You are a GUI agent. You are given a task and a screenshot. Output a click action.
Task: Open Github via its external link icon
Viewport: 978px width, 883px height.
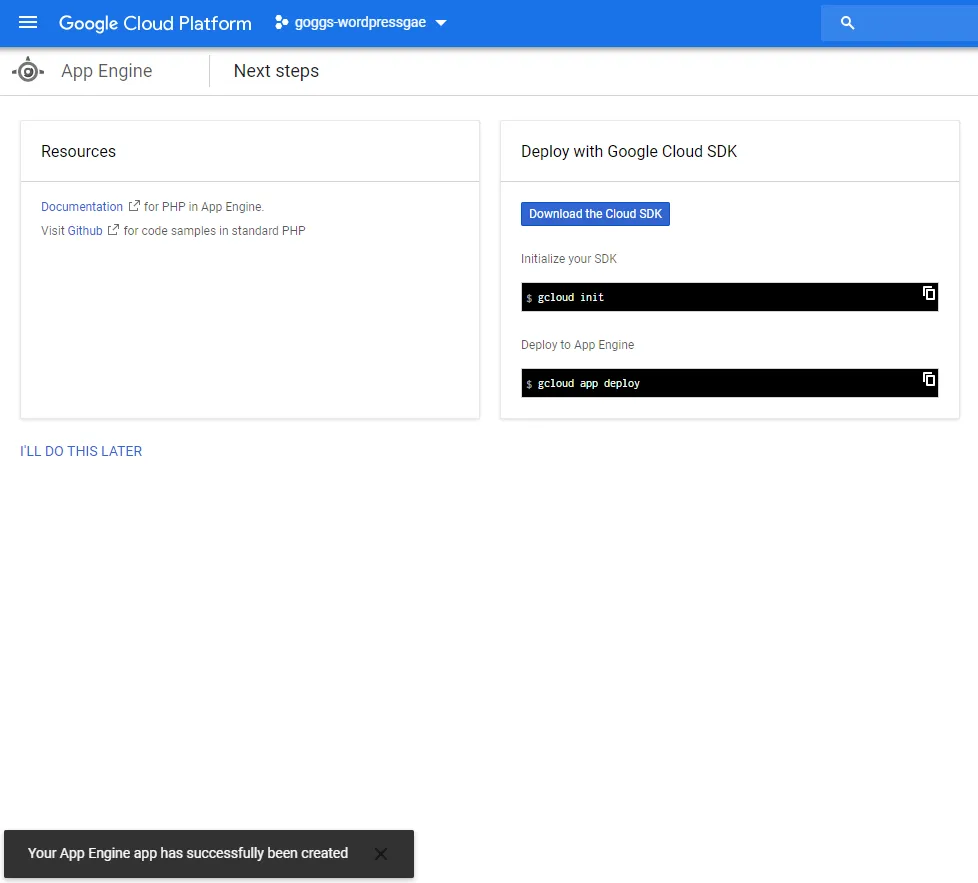point(114,230)
